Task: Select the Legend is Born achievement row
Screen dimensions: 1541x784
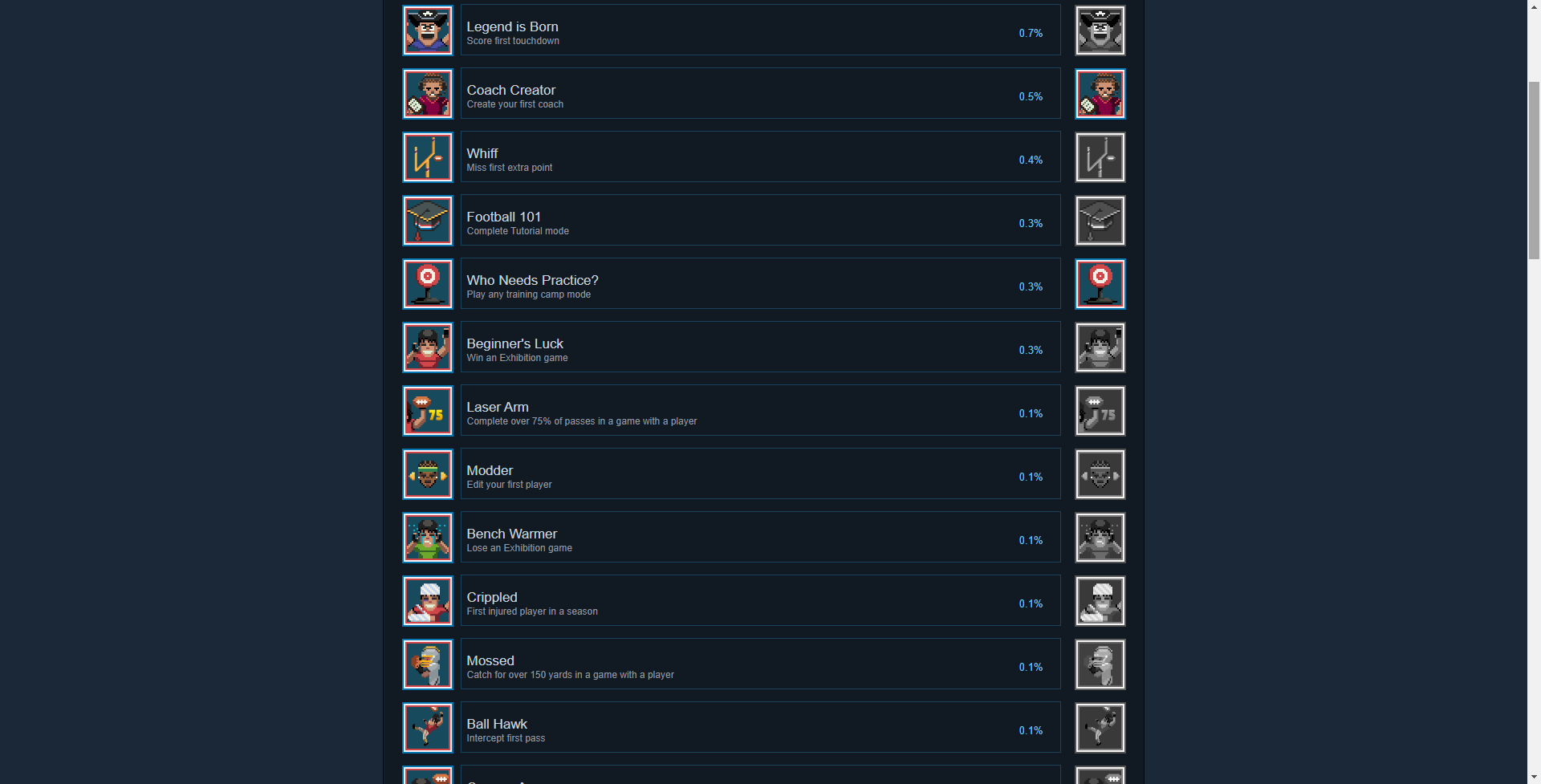Action: tap(761, 30)
